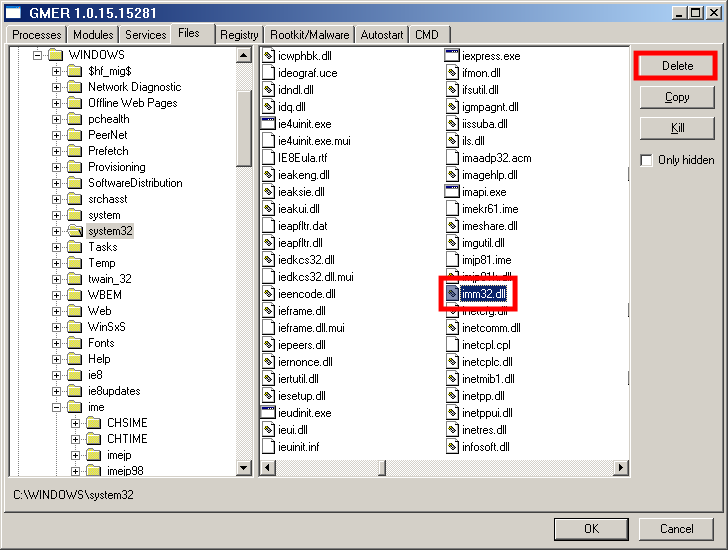Switch to the Rootkit/Malware tab

pos(309,35)
